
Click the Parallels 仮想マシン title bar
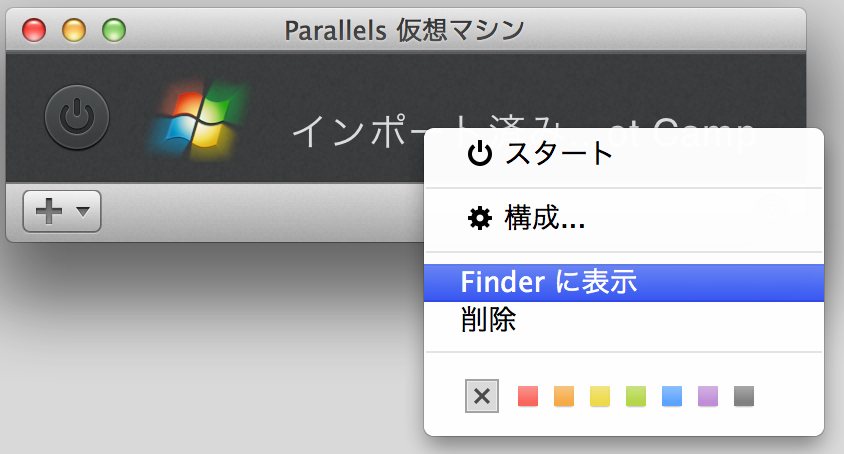tap(404, 30)
